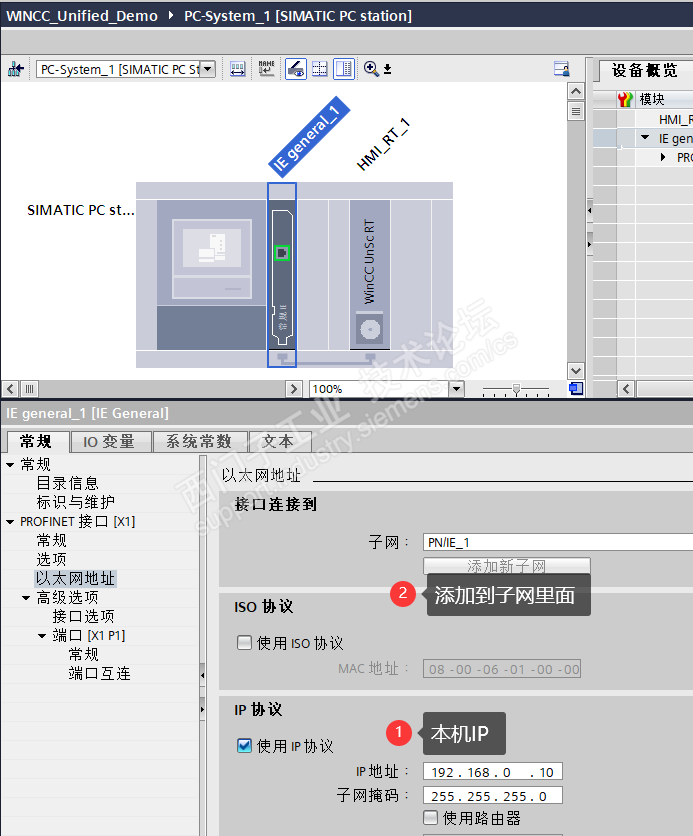Viewport: 693px width, 836px height.
Task: Click the device overview table's left scroll arrow
Action: (x=626, y=389)
